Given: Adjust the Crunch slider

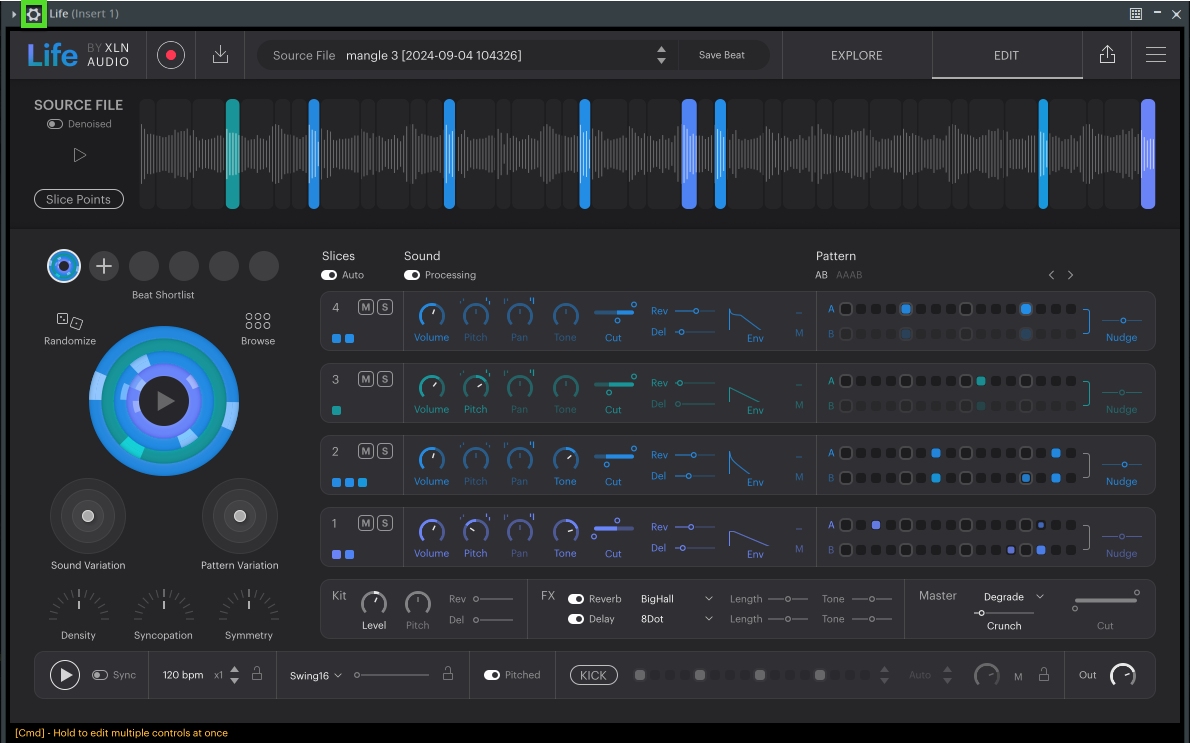Looking at the screenshot, I should (981, 613).
